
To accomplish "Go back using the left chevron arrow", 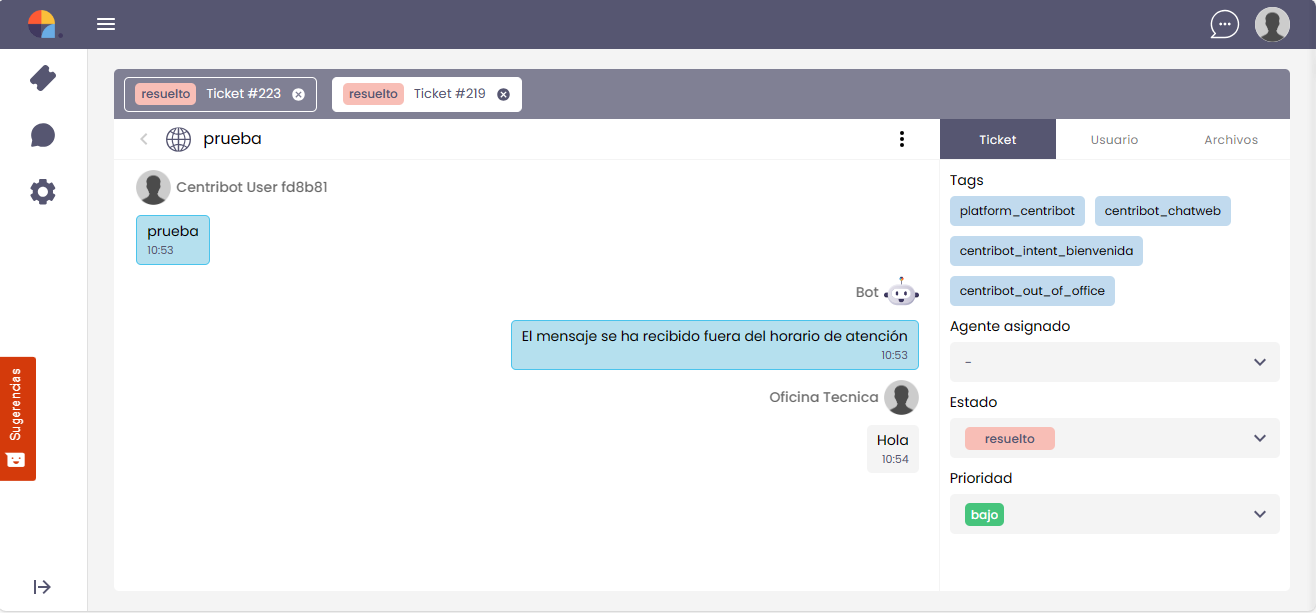I will point(144,139).
